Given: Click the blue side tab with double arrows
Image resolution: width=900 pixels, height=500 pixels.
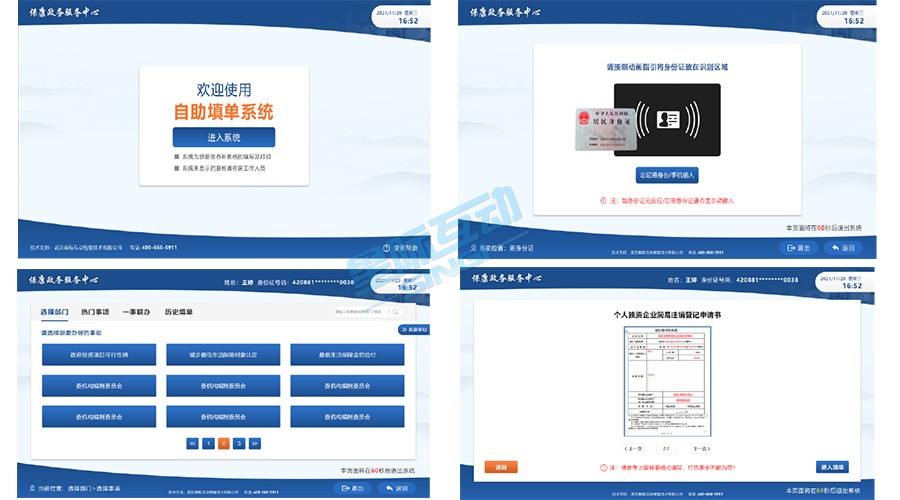Looking at the screenshot, I should point(413,330).
